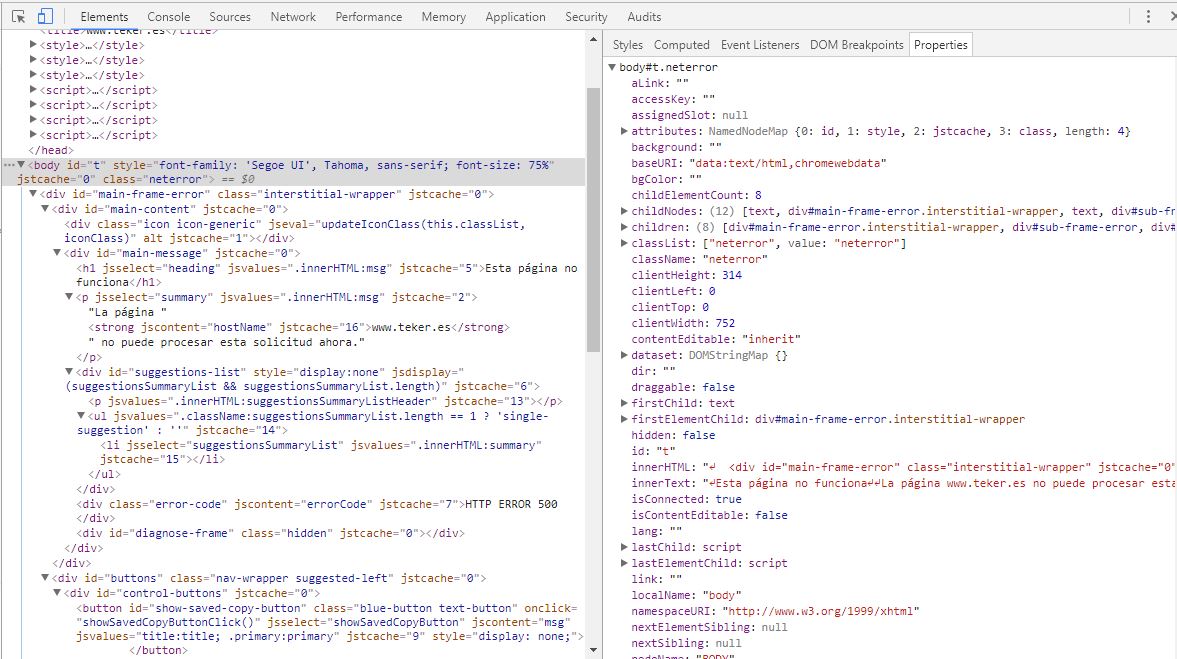This screenshot has width=1177, height=659.
Task: Collapse the control-buttons div node
Action: coord(57,593)
